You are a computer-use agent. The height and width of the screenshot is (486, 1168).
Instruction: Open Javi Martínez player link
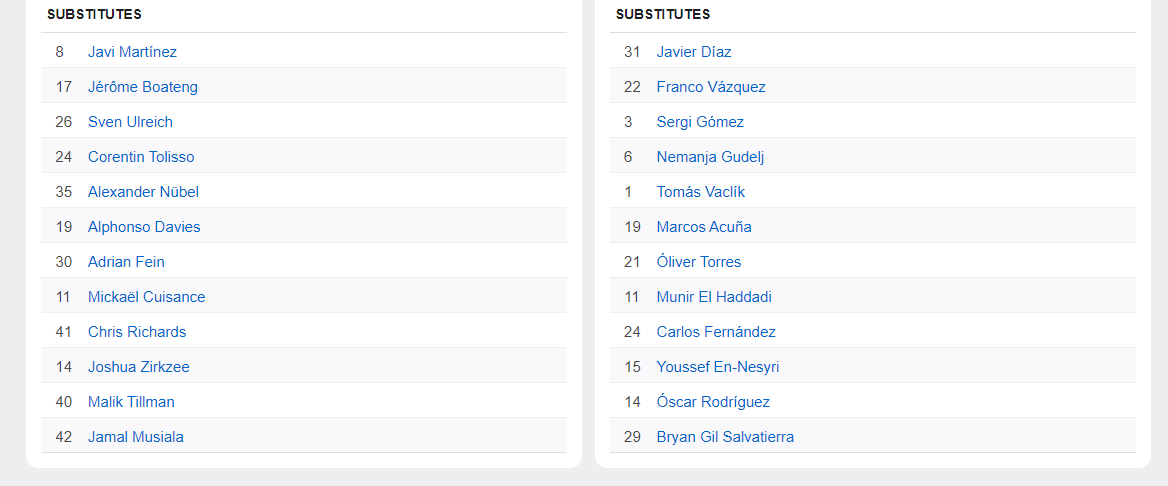(x=133, y=52)
